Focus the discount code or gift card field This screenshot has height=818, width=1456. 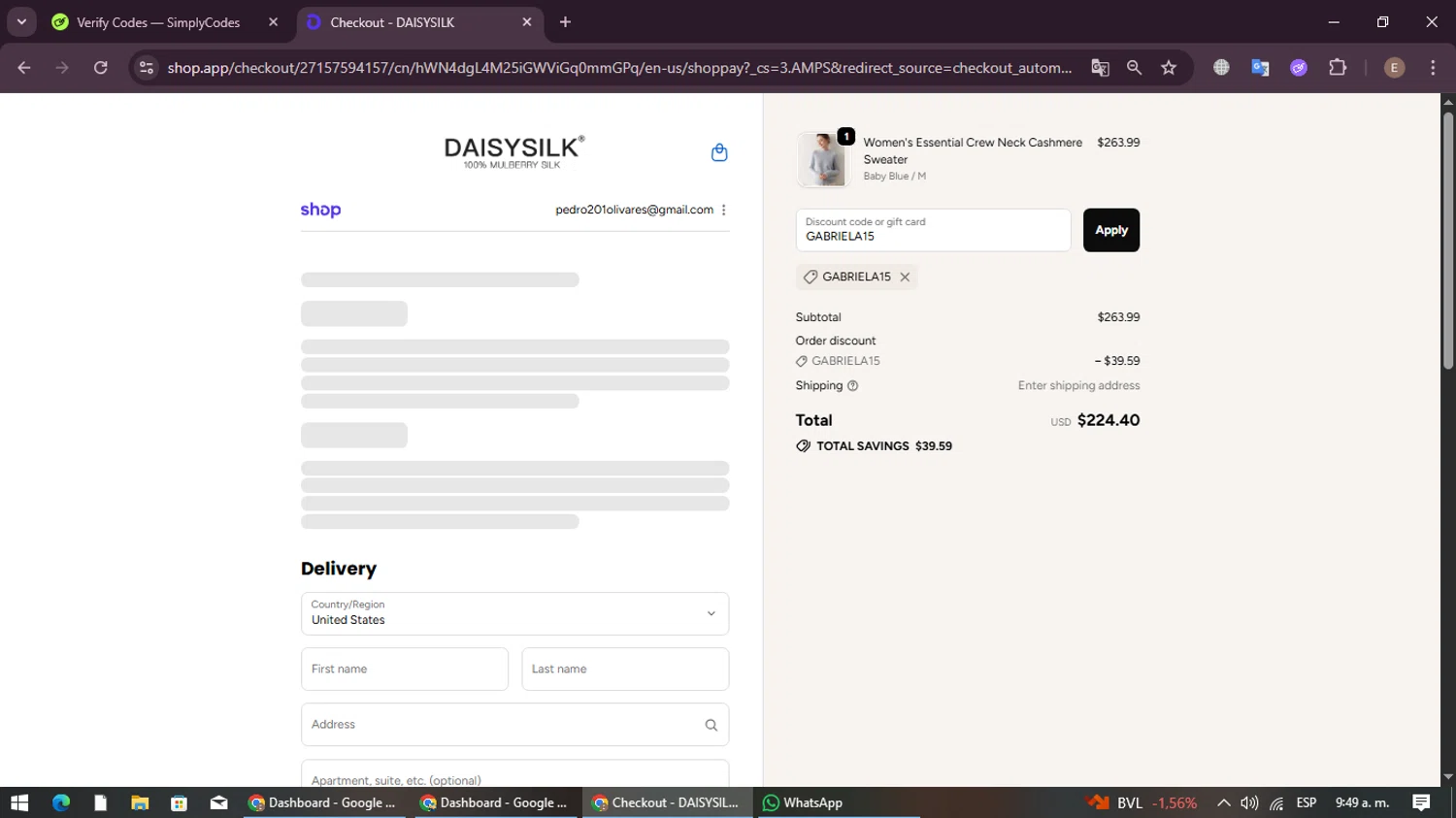pyautogui.click(x=933, y=230)
